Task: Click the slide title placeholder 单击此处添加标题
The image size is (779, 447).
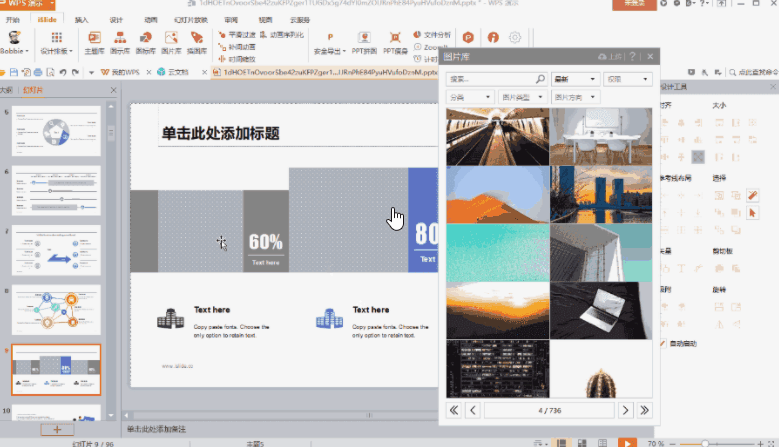Action: click(221, 133)
